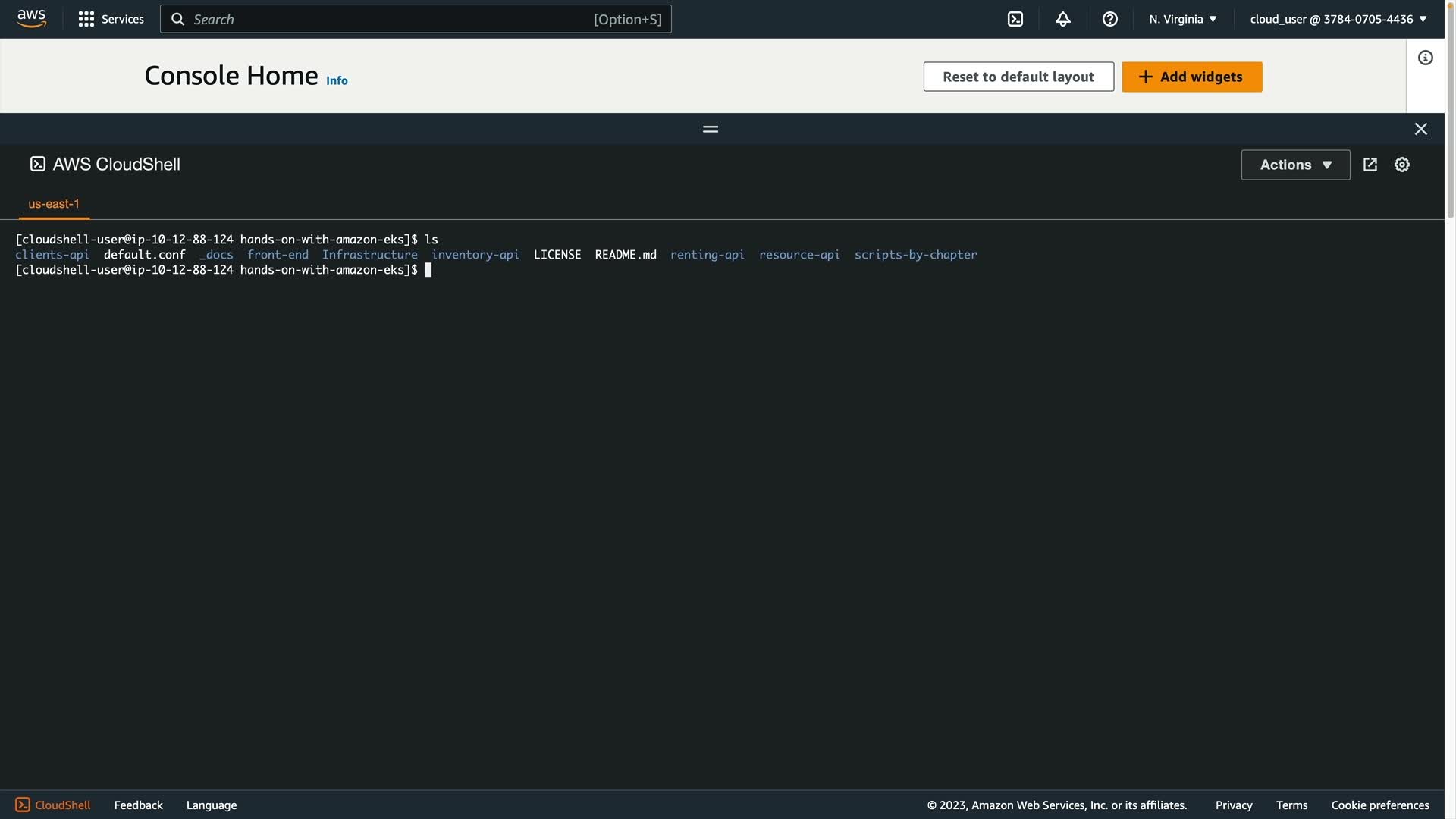
Task: Open the footer Language selector
Action: point(211,805)
